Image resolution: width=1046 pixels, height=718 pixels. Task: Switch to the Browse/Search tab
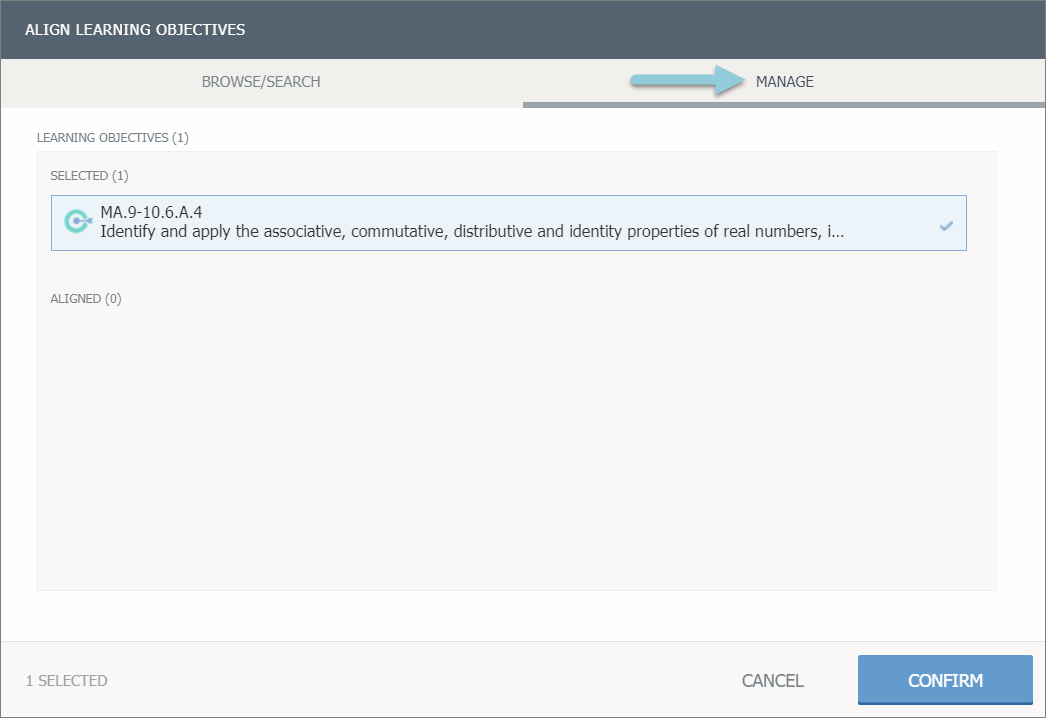tap(261, 82)
